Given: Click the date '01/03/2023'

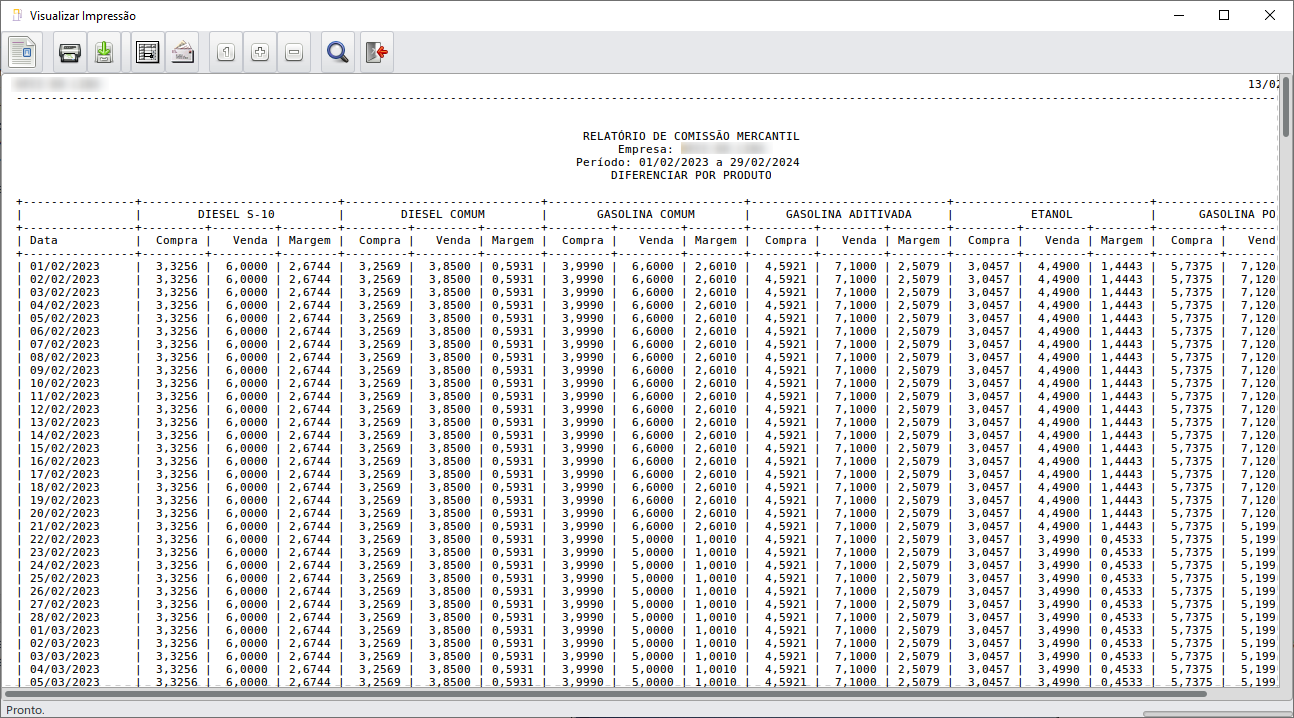Looking at the screenshot, I should click(x=65, y=630).
